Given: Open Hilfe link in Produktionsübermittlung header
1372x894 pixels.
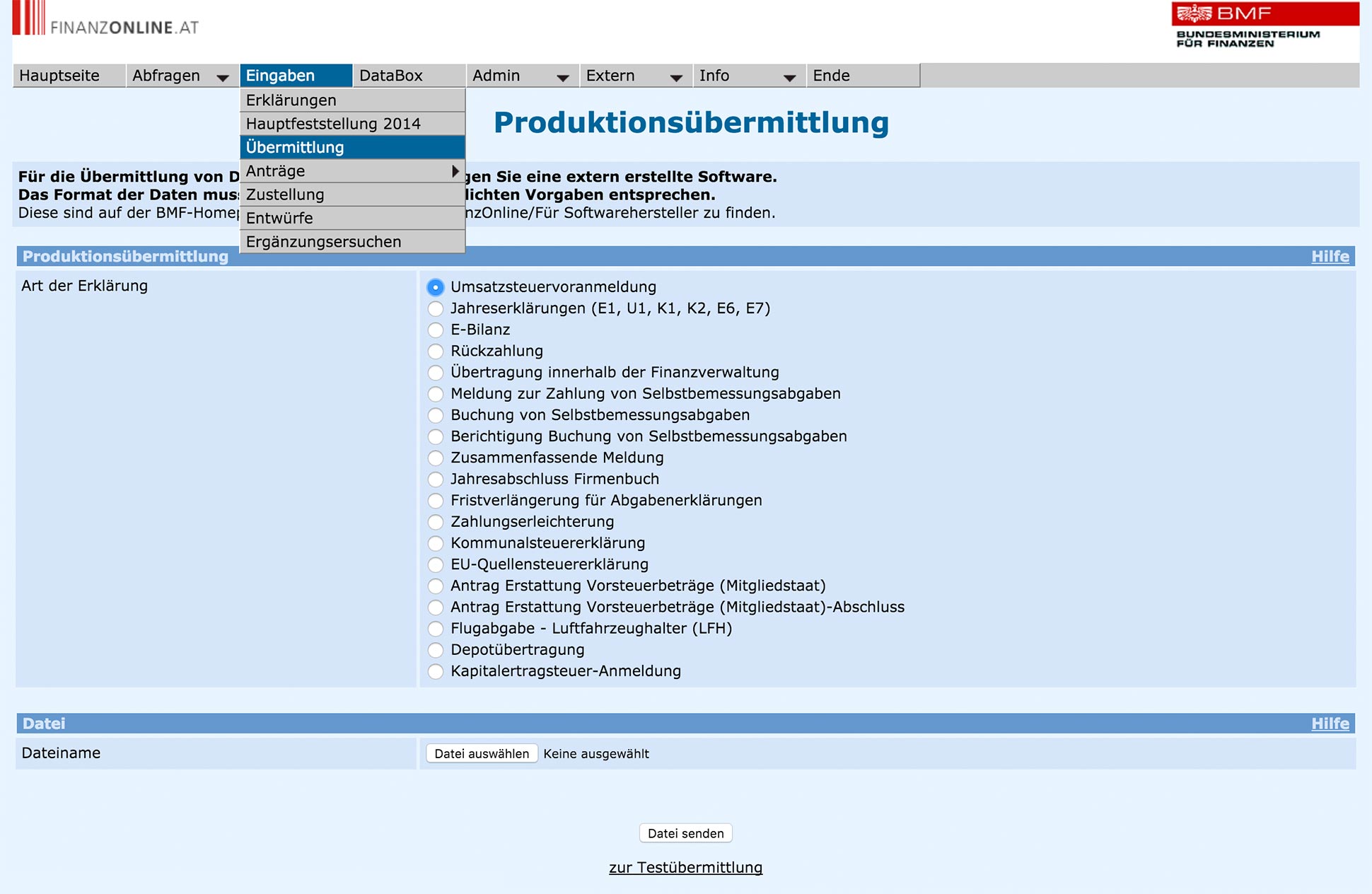Looking at the screenshot, I should click(x=1330, y=257).
